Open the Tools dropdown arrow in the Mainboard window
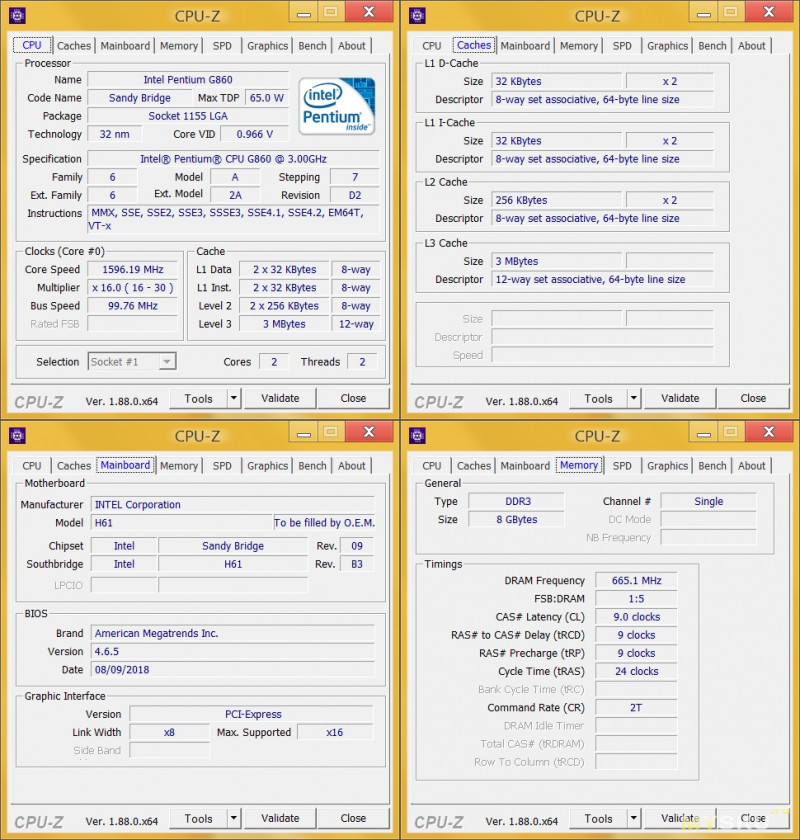Viewport: 800px width, 840px height. click(x=234, y=818)
